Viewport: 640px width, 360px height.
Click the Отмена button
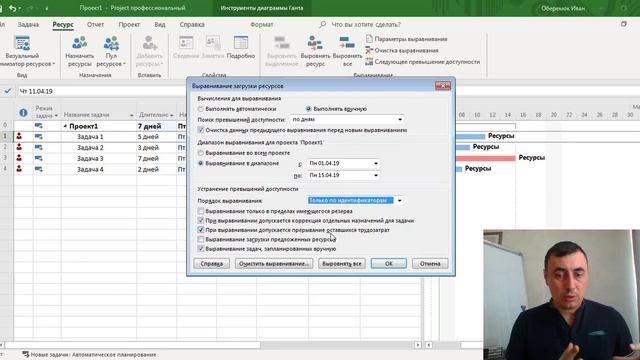click(x=430, y=264)
